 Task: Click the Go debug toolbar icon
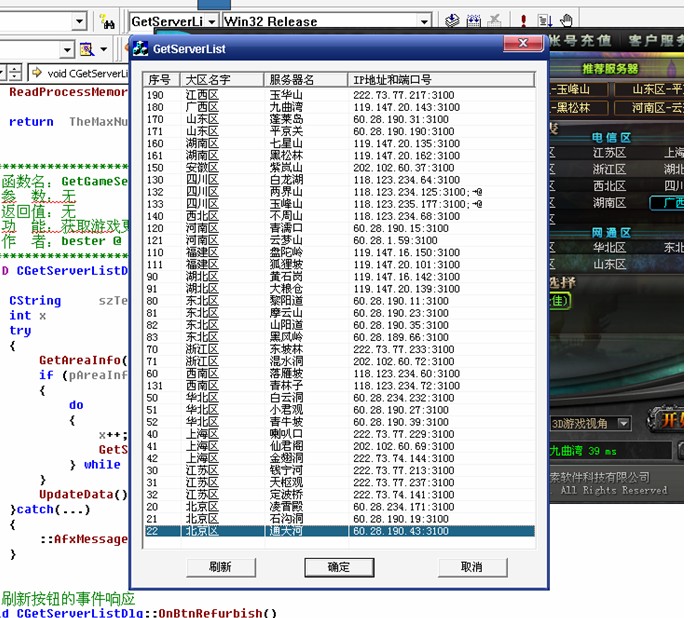545,21
